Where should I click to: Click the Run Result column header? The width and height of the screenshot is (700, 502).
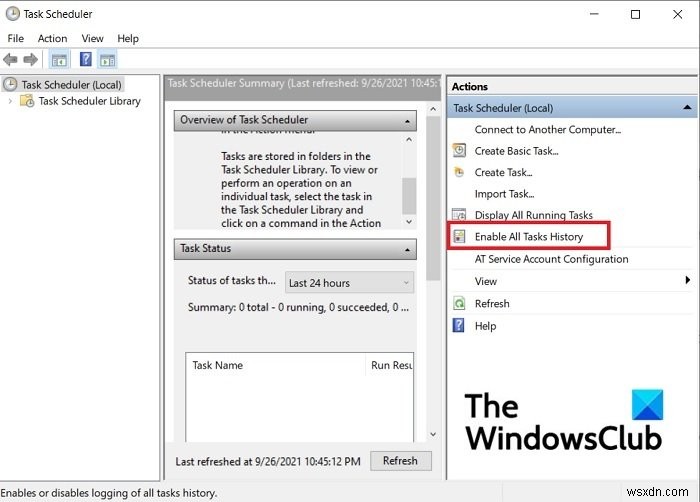(390, 365)
